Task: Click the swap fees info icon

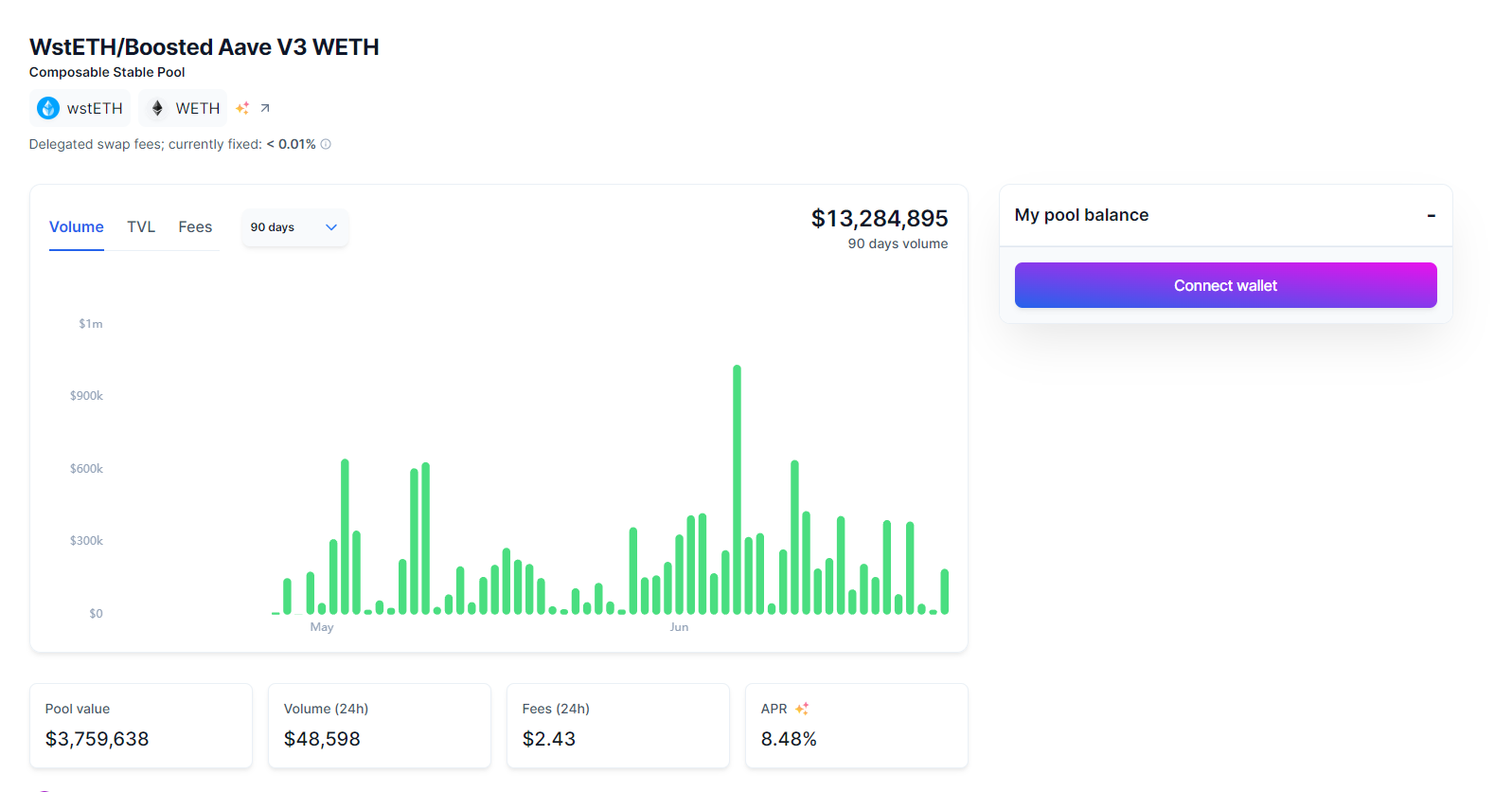Action: pyautogui.click(x=326, y=144)
